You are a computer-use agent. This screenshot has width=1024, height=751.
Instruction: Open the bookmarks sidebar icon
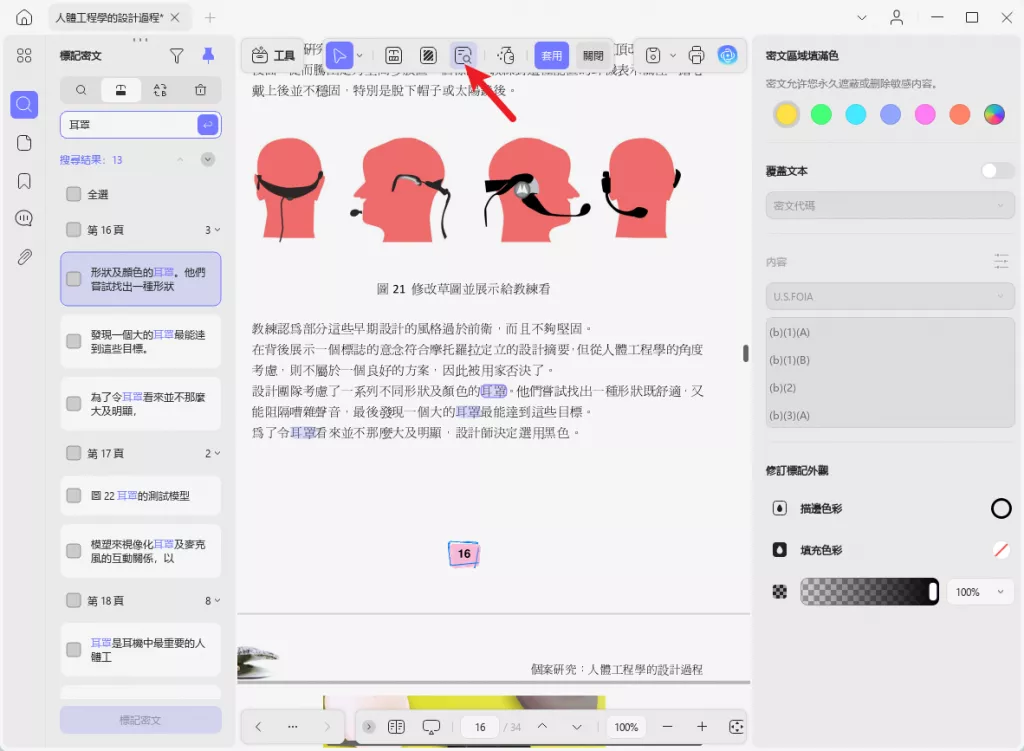coord(24,181)
